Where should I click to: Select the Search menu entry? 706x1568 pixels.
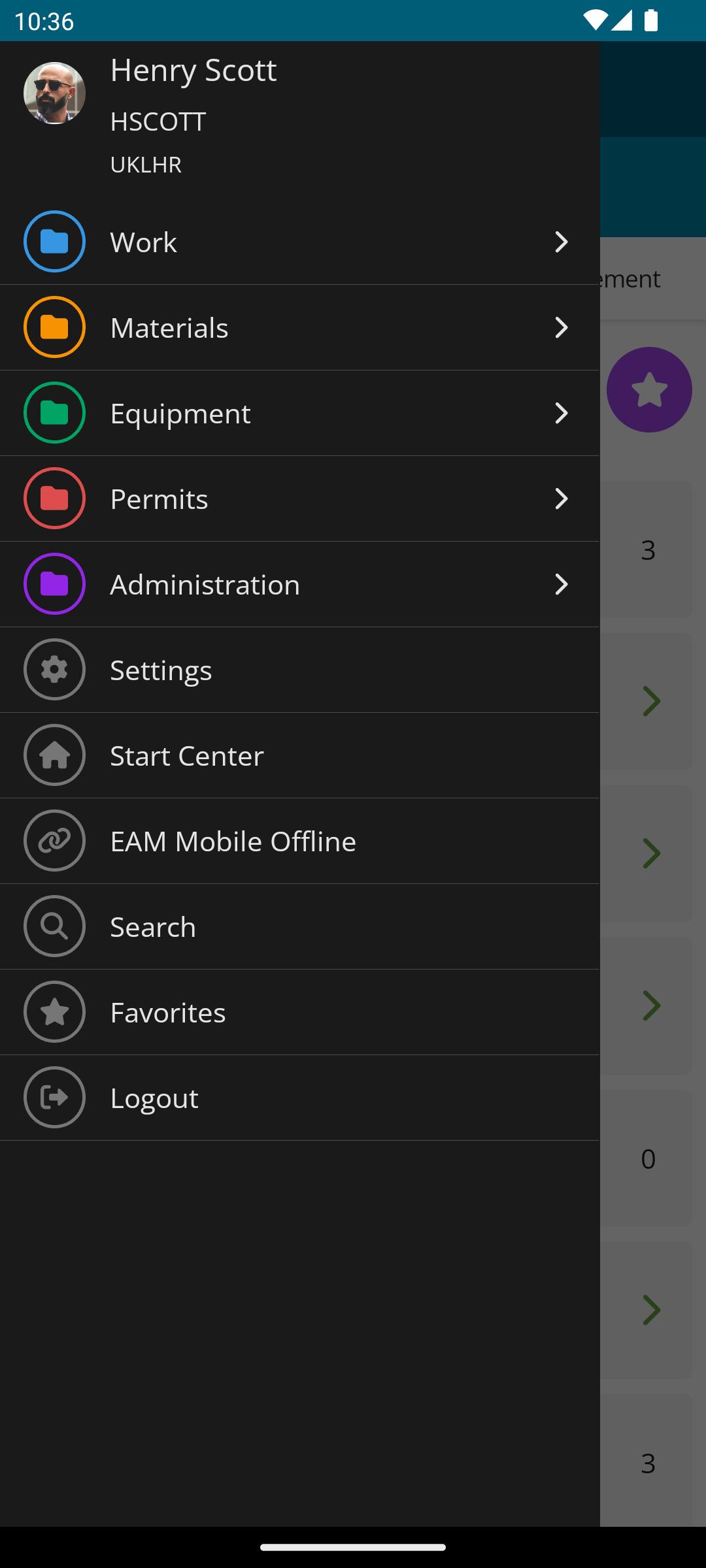(x=153, y=926)
